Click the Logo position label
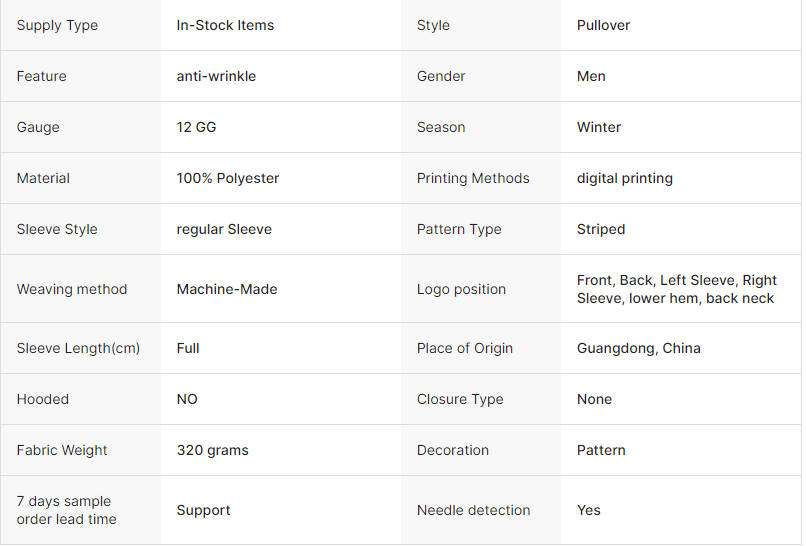806x546 pixels. pos(461,289)
